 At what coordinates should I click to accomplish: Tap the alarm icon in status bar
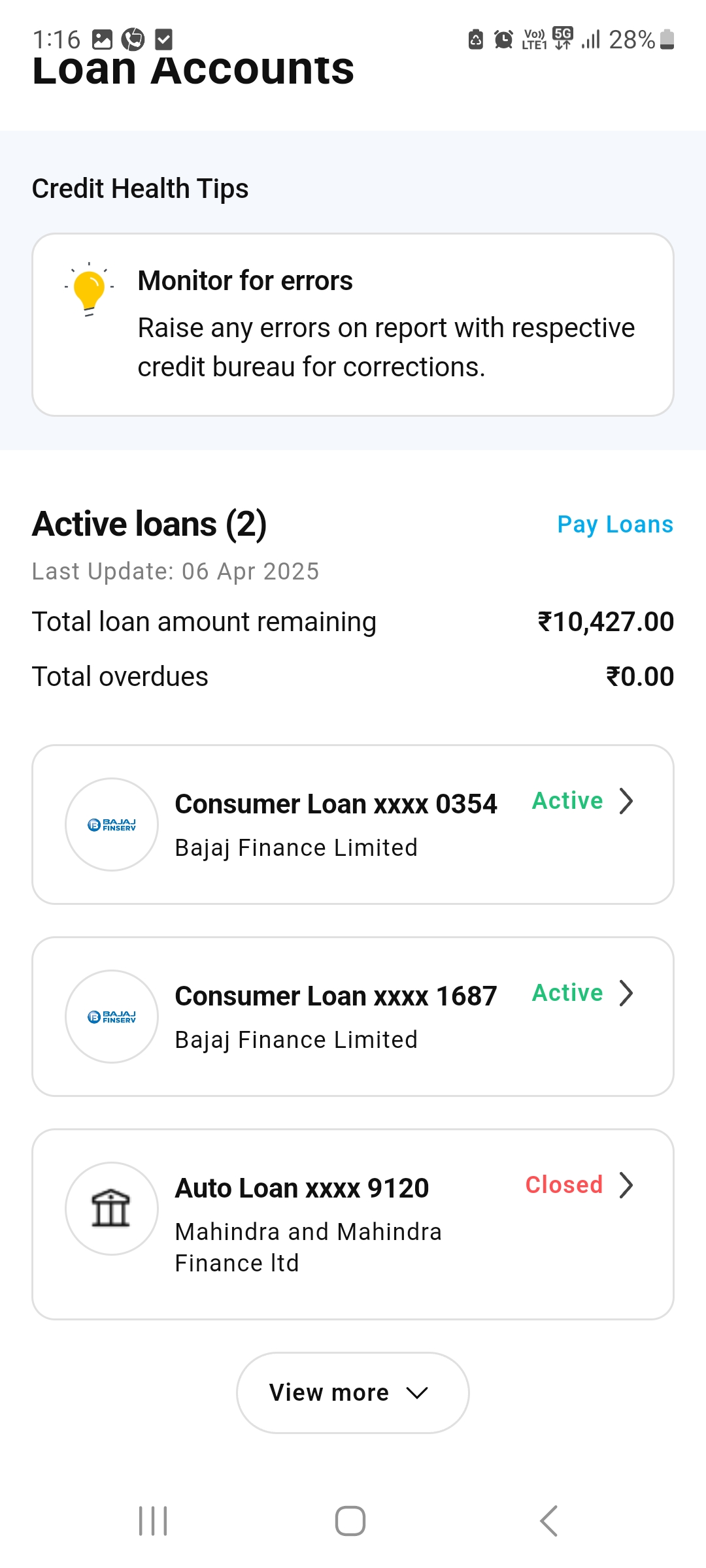(503, 39)
